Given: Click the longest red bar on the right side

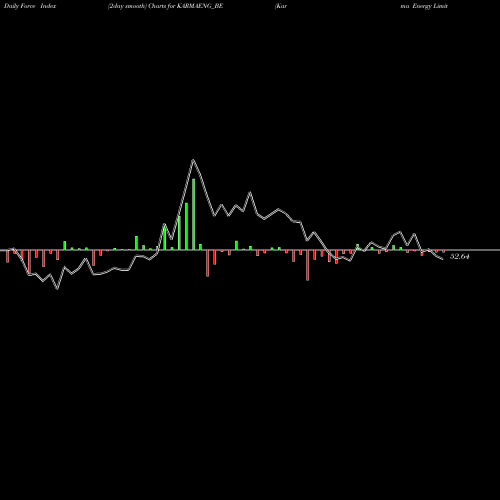Looking at the screenshot, I should click(x=308, y=265).
